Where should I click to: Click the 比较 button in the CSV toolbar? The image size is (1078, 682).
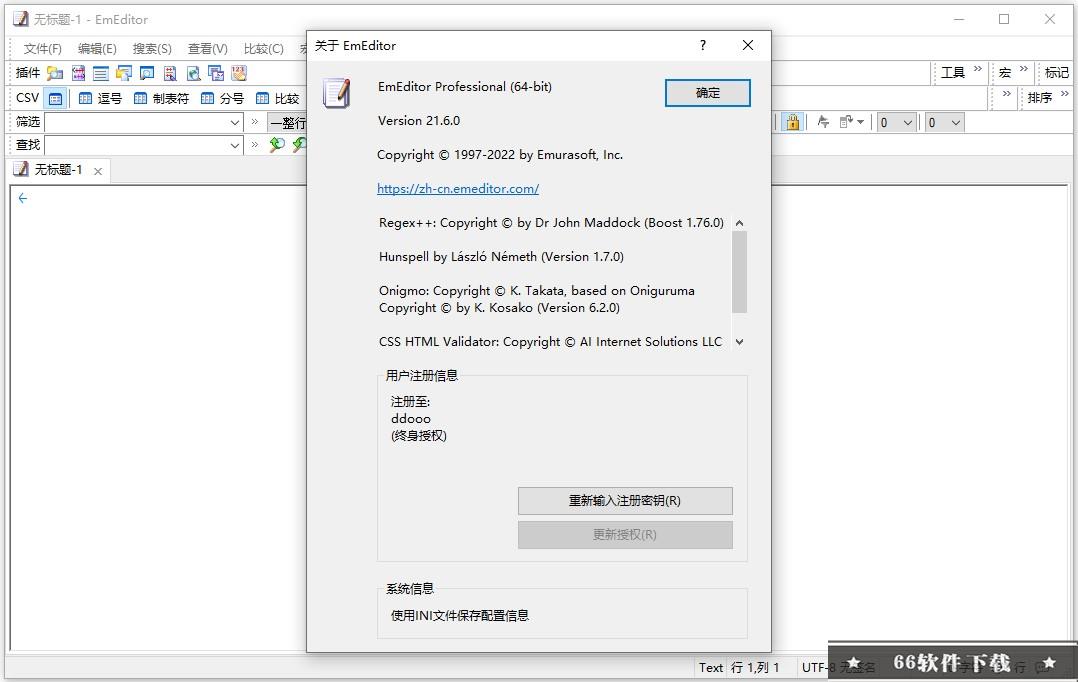(x=277, y=98)
